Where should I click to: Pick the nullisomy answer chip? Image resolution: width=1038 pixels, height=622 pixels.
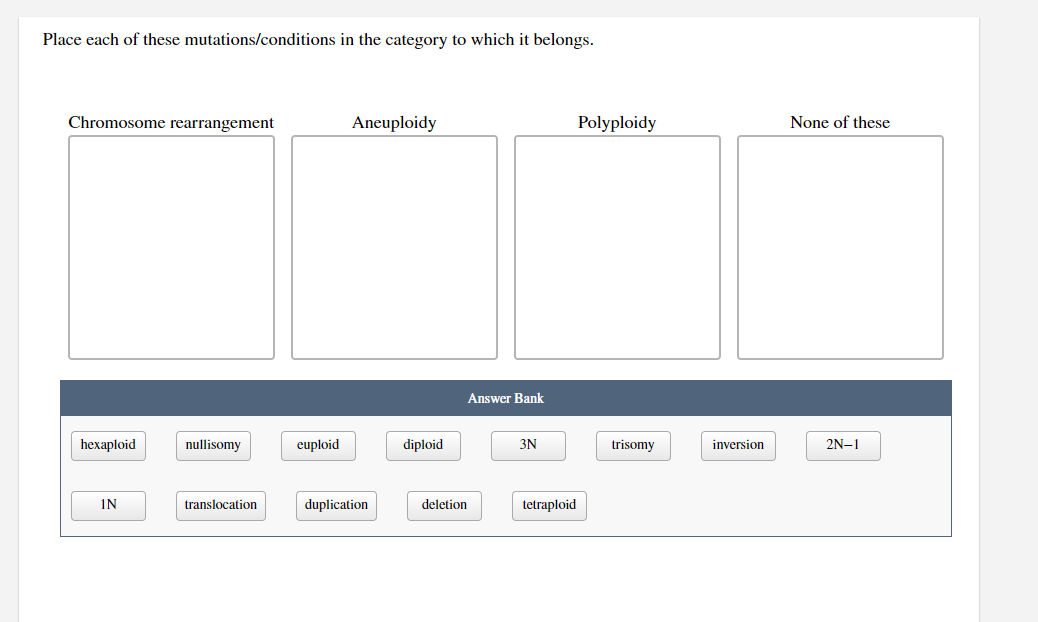[x=213, y=445]
